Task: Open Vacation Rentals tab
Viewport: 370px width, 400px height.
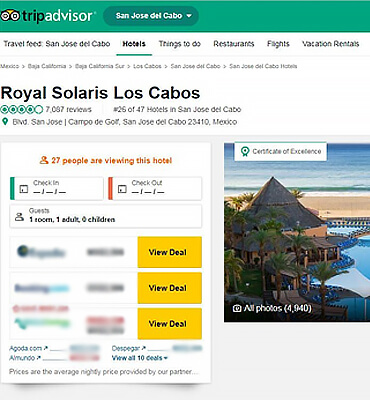Action: pyautogui.click(x=330, y=44)
